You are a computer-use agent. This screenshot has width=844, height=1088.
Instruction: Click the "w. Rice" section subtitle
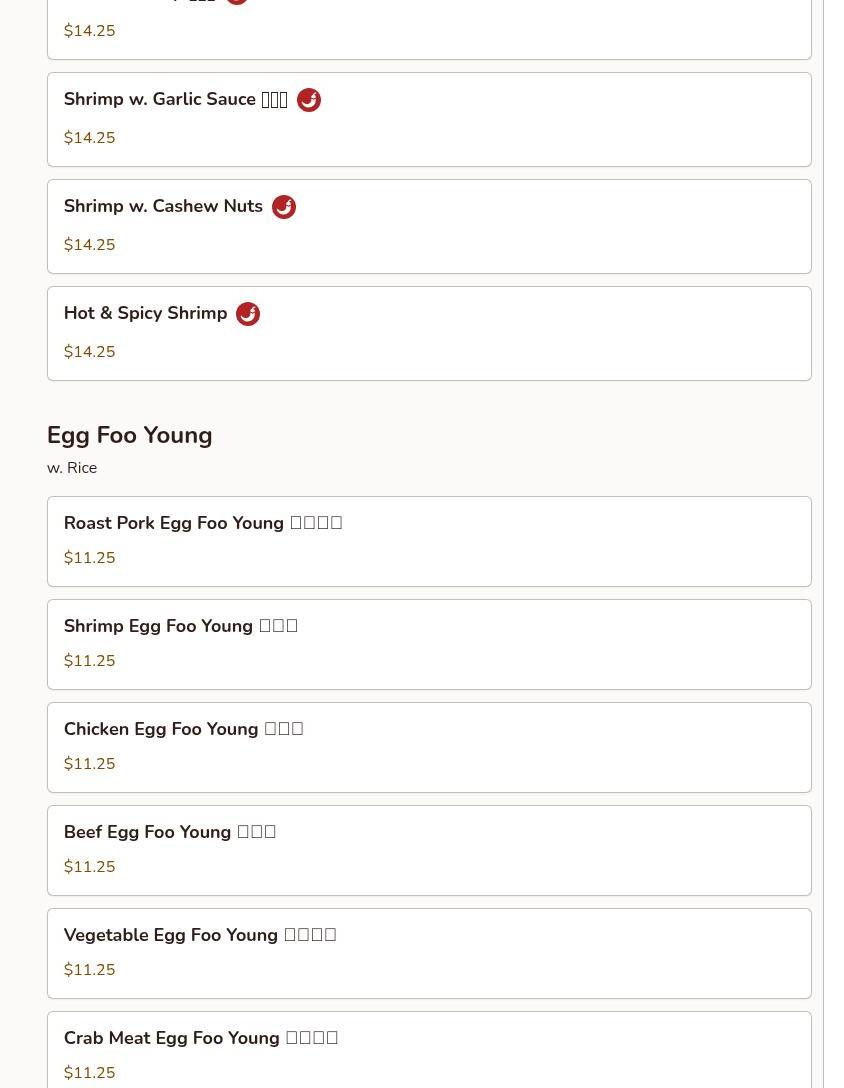72,468
